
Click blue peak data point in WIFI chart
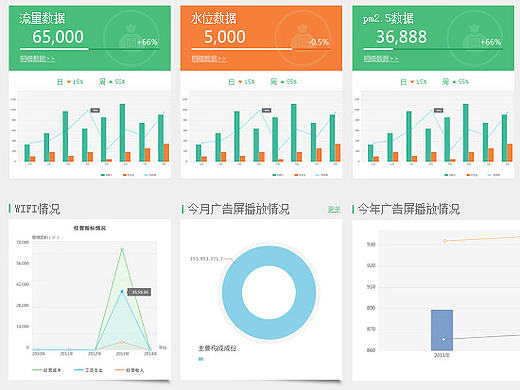[122, 291]
